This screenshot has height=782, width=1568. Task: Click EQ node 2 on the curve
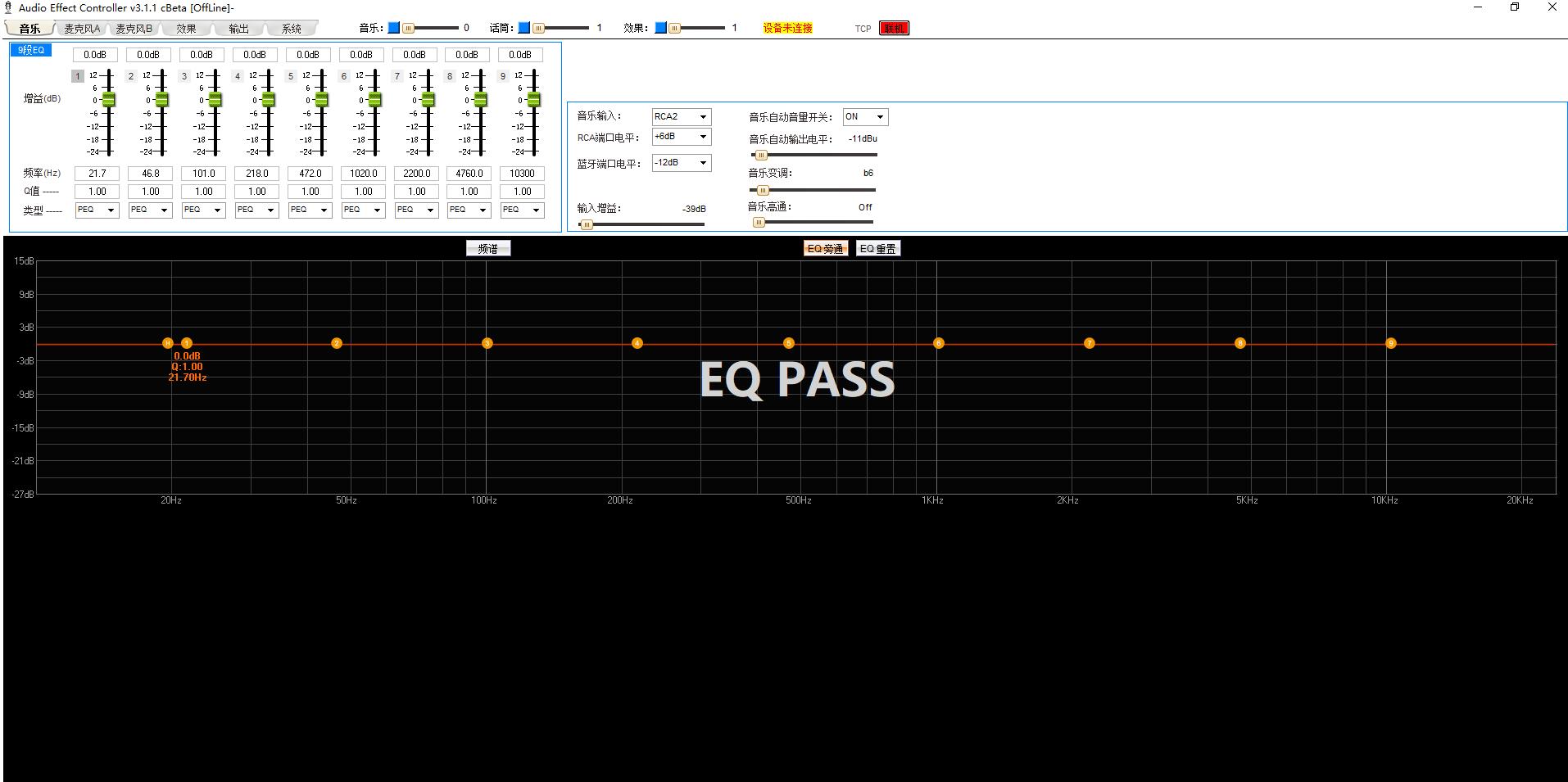click(336, 343)
